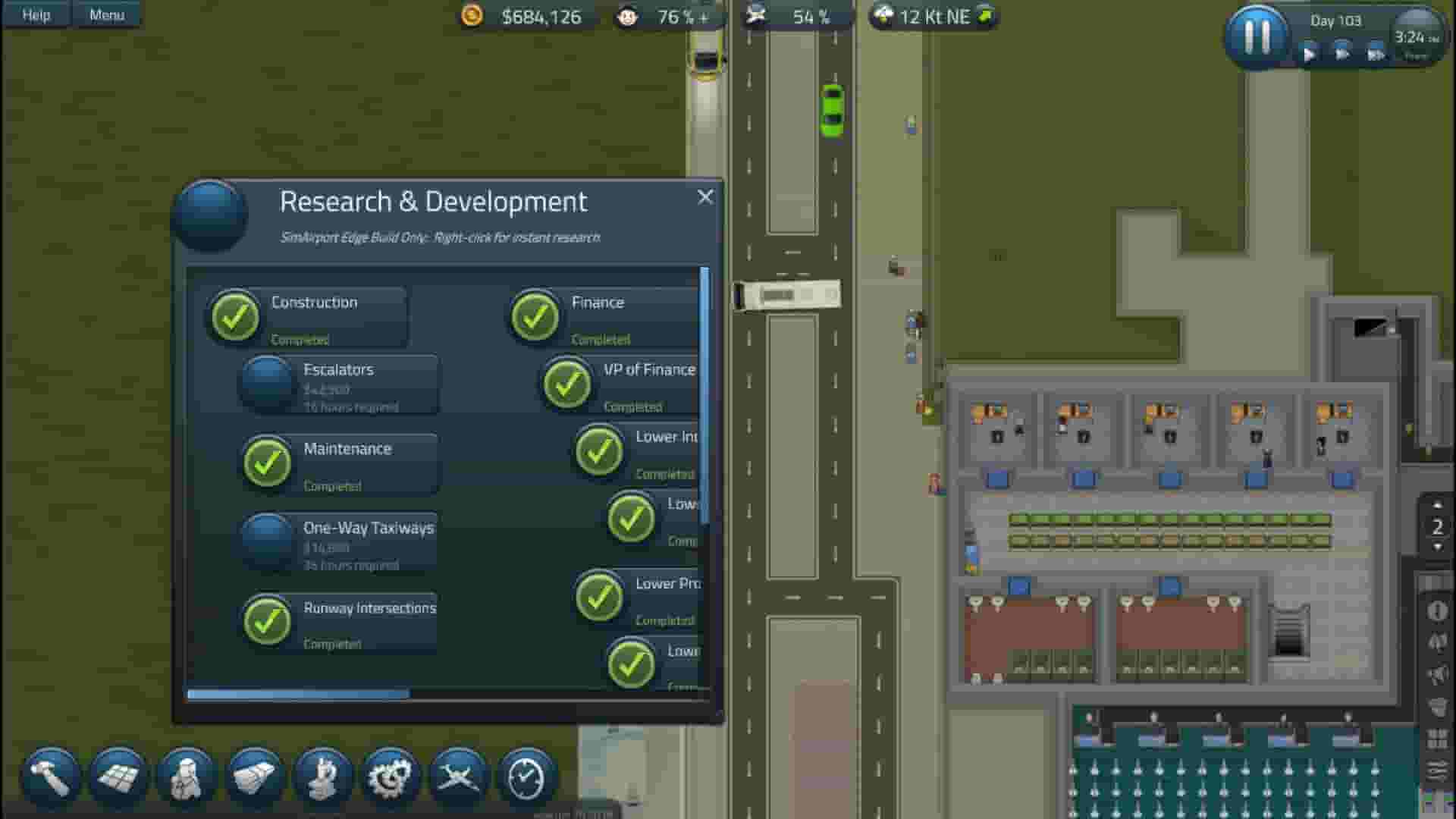Toggle the completed Construction research checkmark
The image size is (1456, 819).
point(237,315)
